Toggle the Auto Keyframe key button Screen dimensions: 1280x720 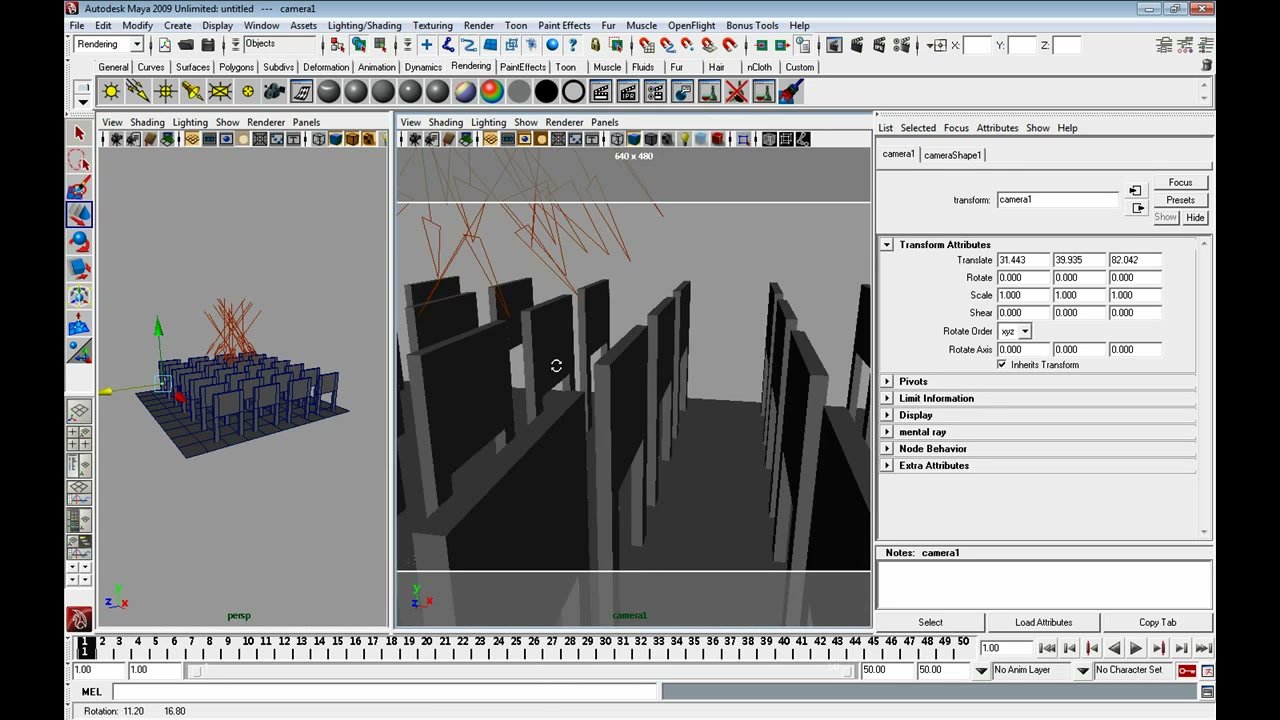[1187, 670]
